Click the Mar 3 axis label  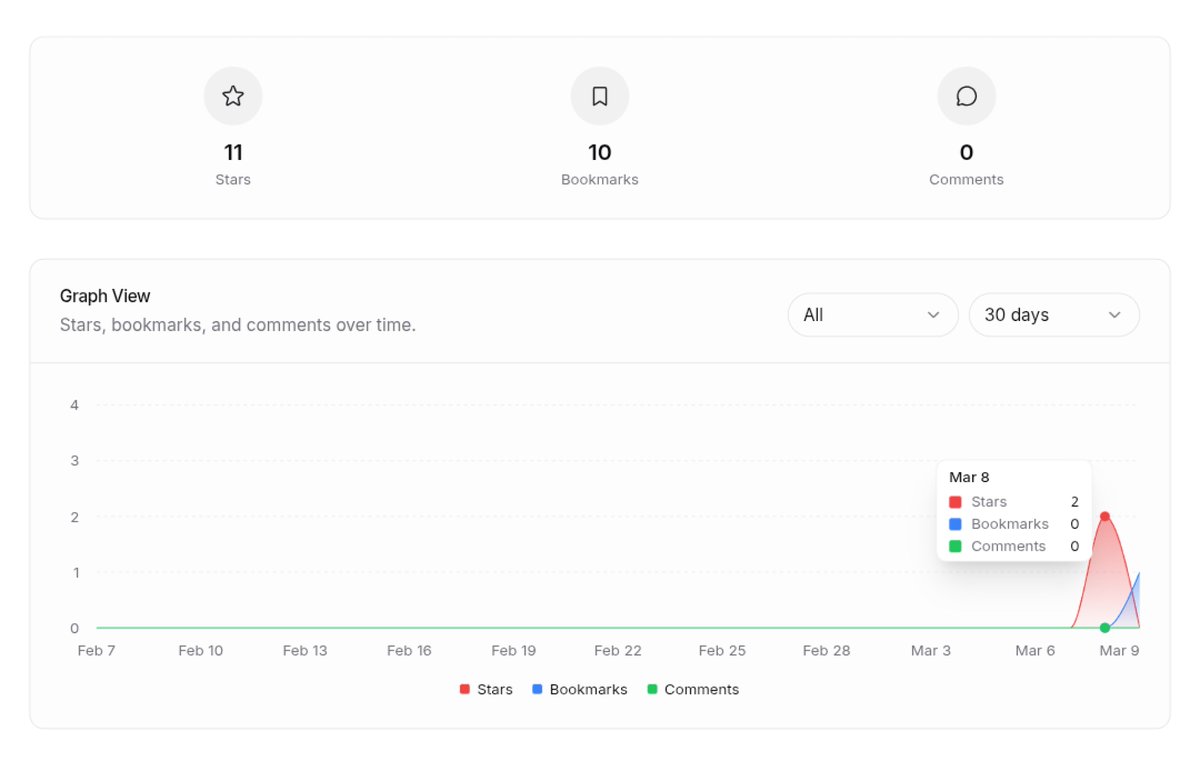point(931,650)
